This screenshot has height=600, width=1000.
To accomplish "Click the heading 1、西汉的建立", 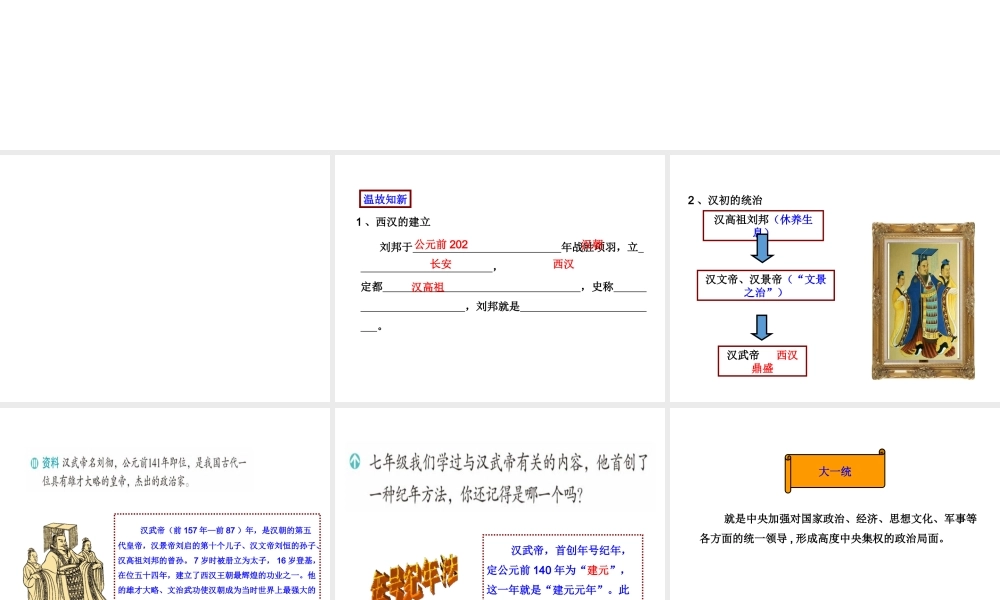I will pyautogui.click(x=393, y=222).
